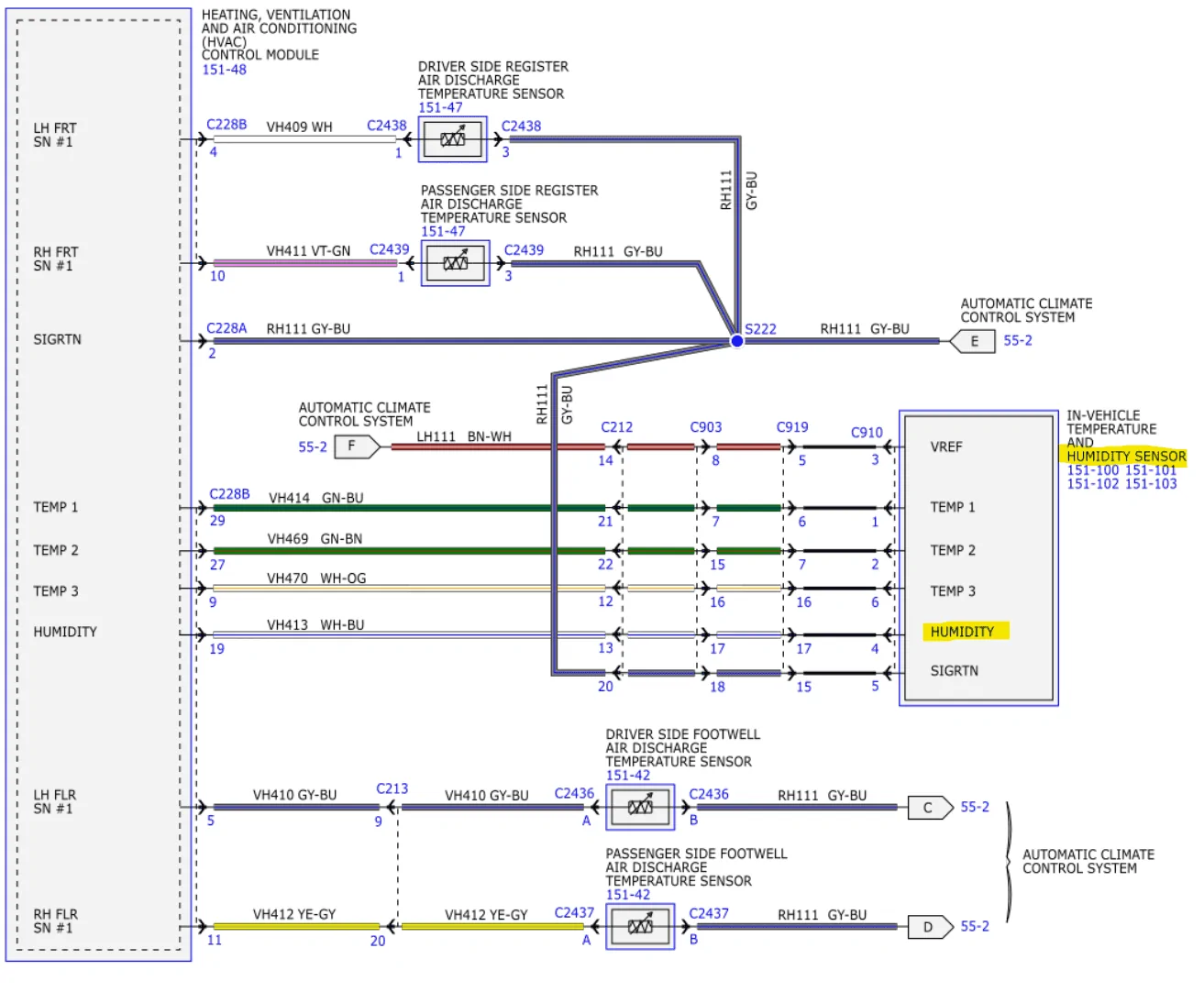
Task: Select the C910 connector label
Action: pos(867,432)
